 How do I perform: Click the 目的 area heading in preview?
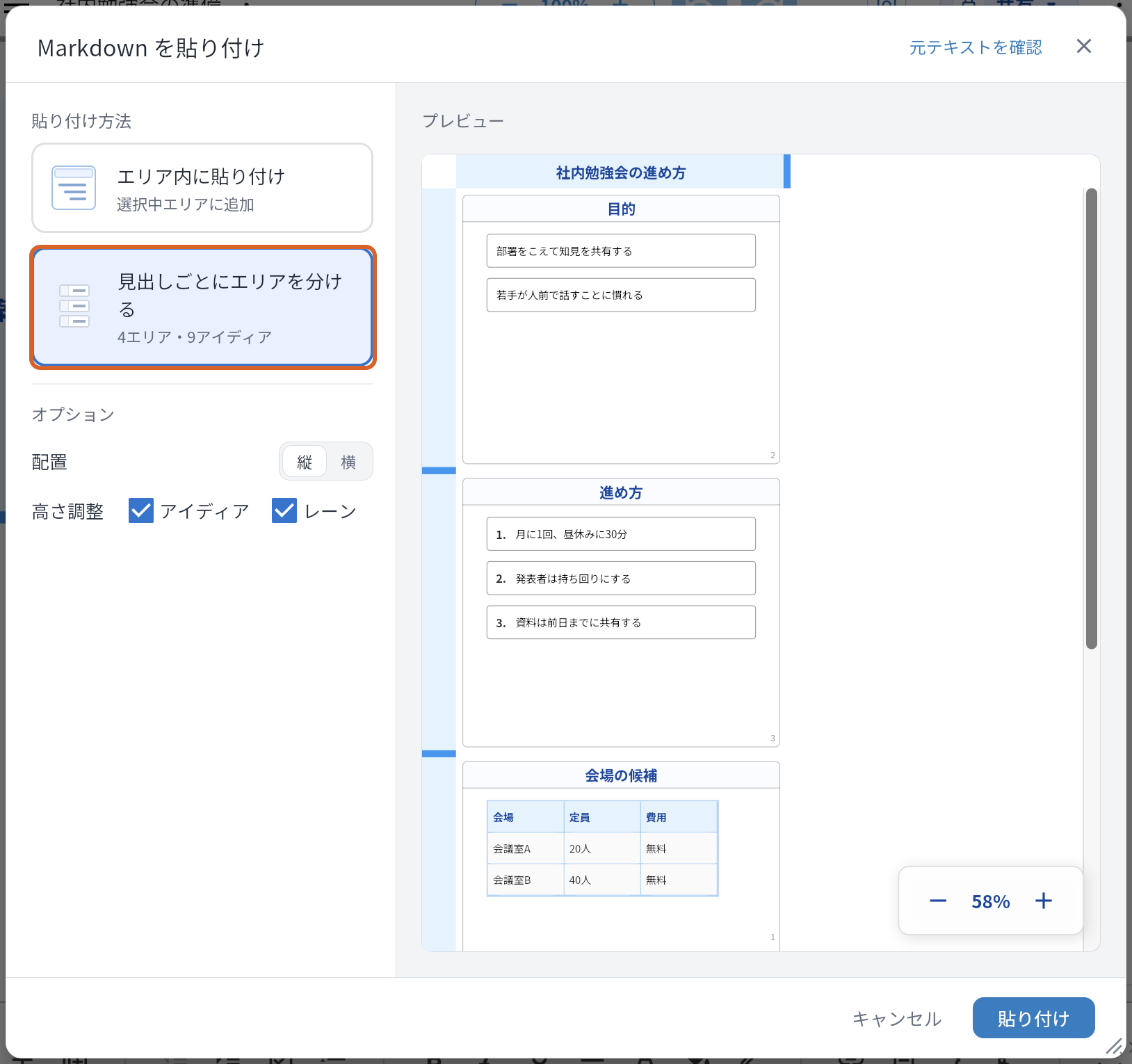point(621,209)
